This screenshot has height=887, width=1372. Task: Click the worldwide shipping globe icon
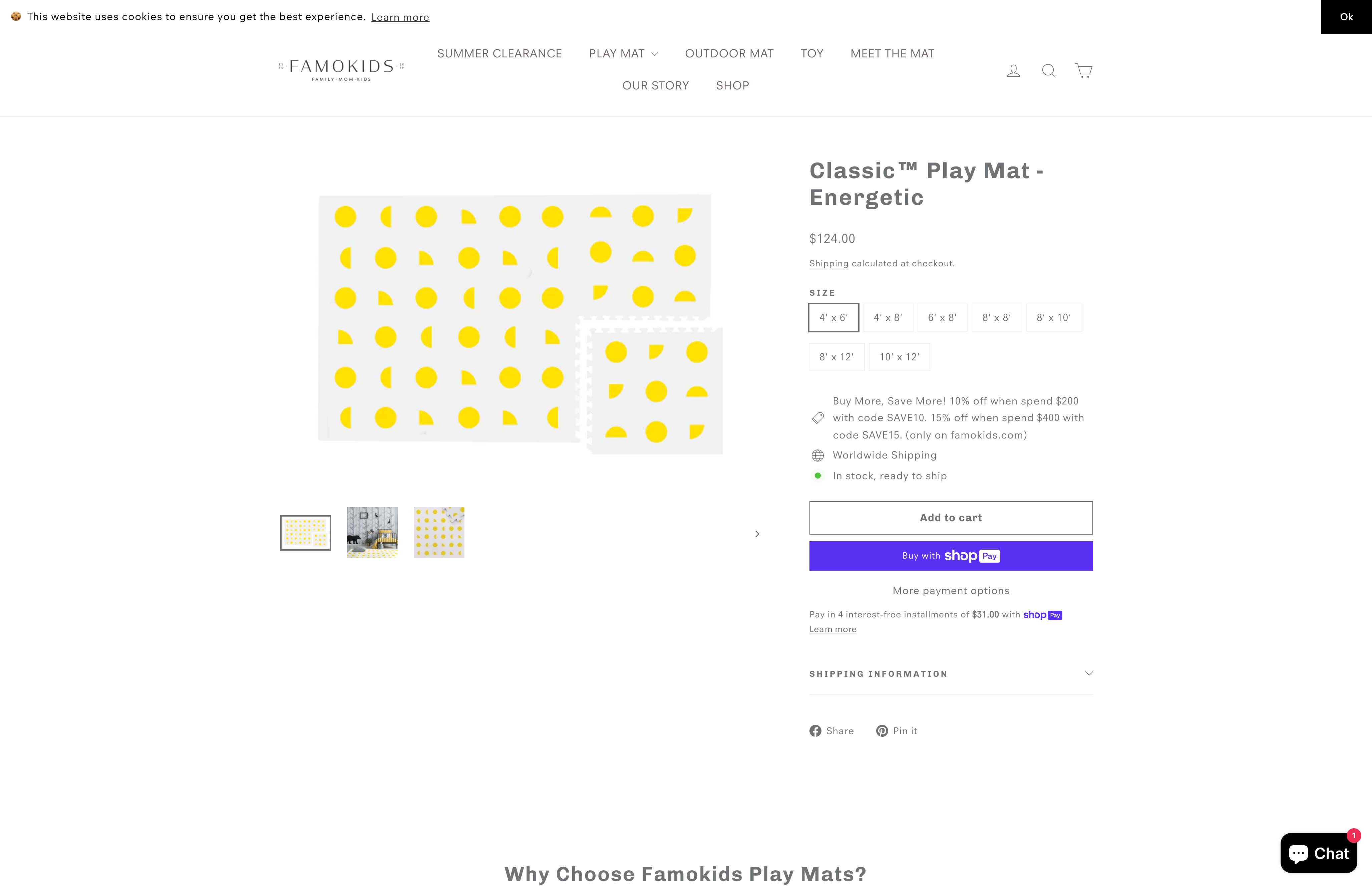point(817,455)
